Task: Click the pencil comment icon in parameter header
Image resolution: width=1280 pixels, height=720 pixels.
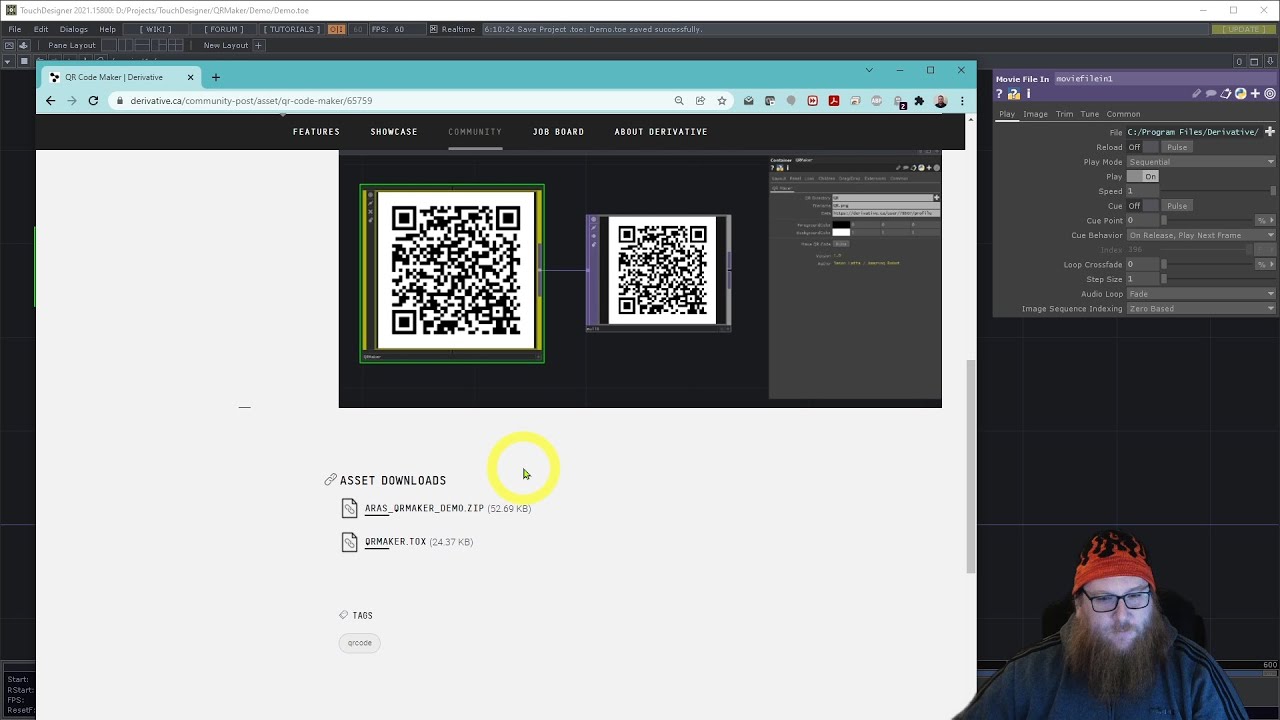Action: [1196, 94]
